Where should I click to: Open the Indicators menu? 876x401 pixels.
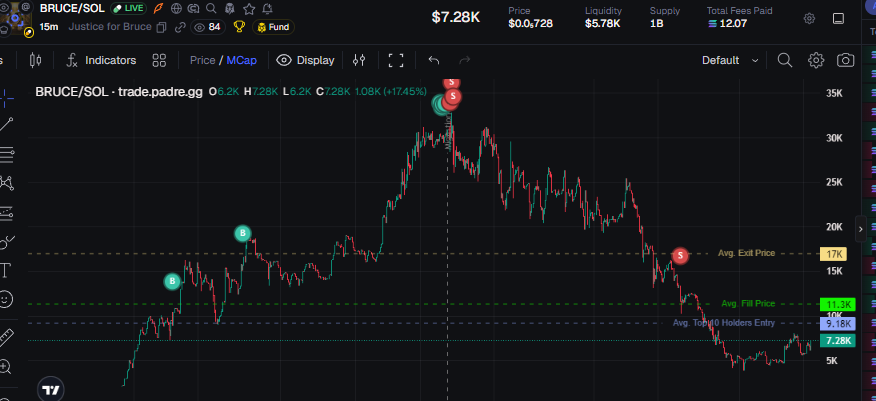point(101,60)
